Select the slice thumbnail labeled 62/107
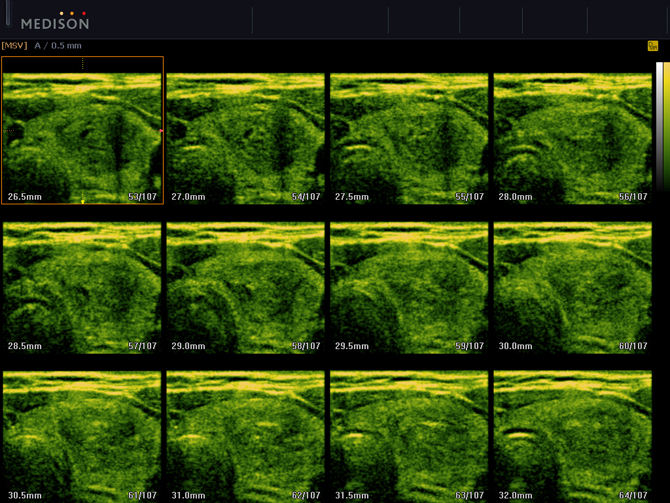The image size is (670, 503). [x=245, y=437]
